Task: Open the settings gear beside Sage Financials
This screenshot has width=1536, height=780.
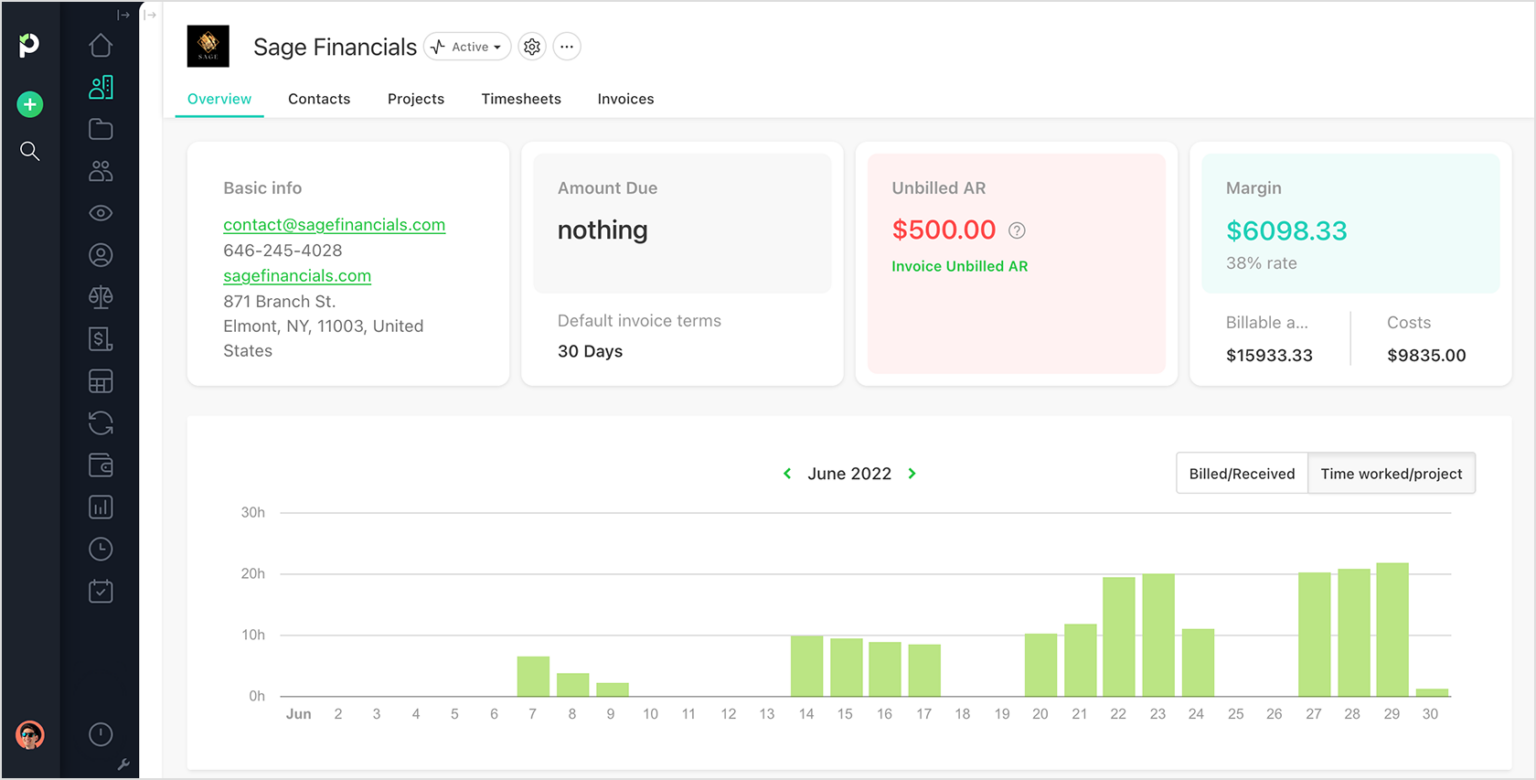Action: [x=532, y=46]
